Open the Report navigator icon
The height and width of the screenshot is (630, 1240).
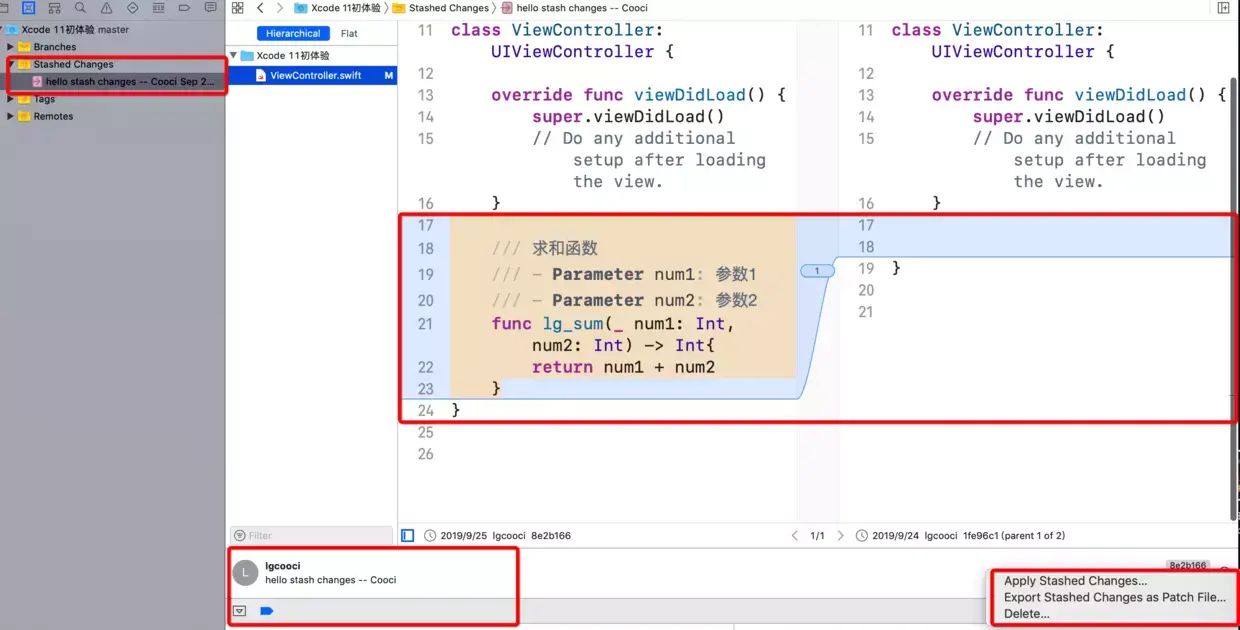209,8
